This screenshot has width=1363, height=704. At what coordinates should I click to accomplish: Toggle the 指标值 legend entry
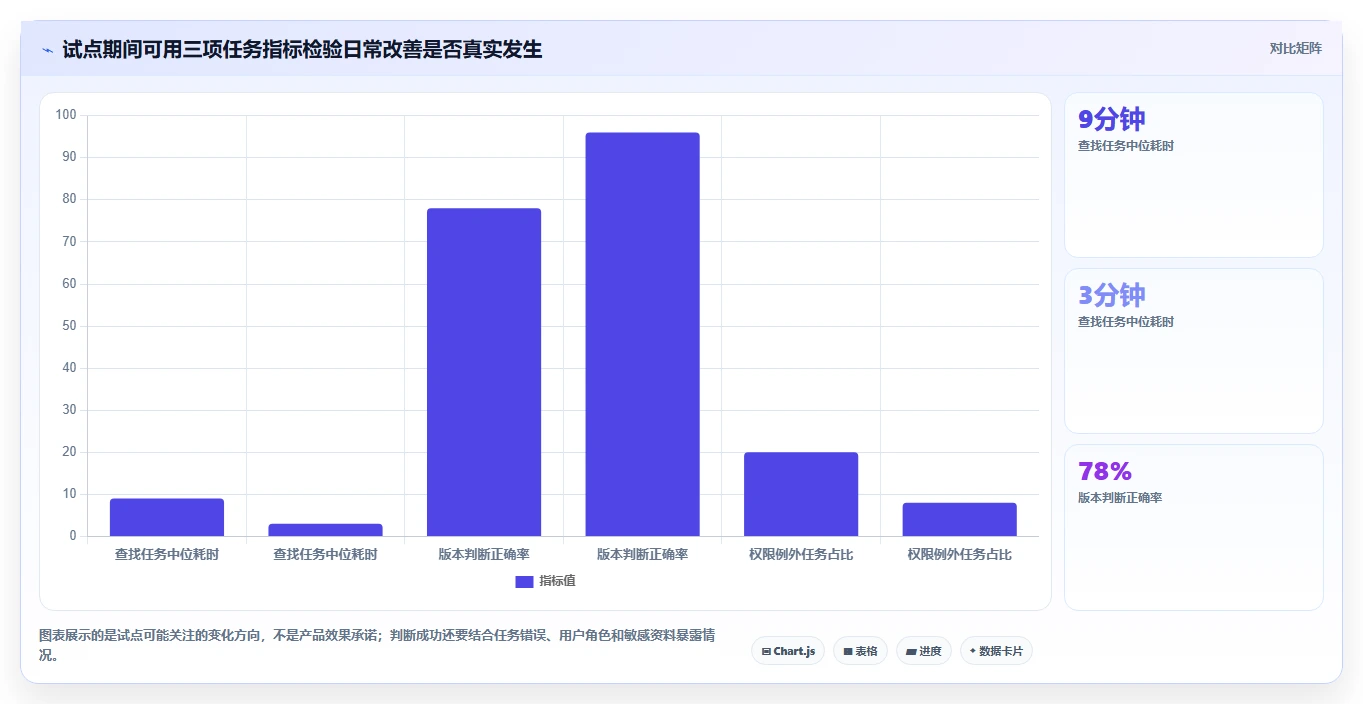(545, 581)
